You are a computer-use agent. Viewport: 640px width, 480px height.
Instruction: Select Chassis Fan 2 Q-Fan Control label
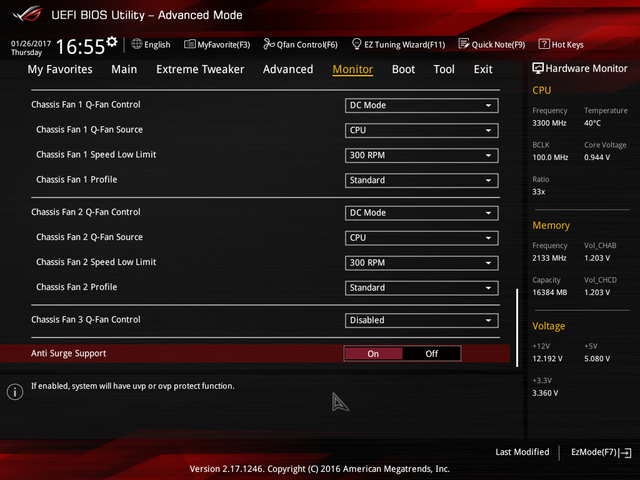86,212
